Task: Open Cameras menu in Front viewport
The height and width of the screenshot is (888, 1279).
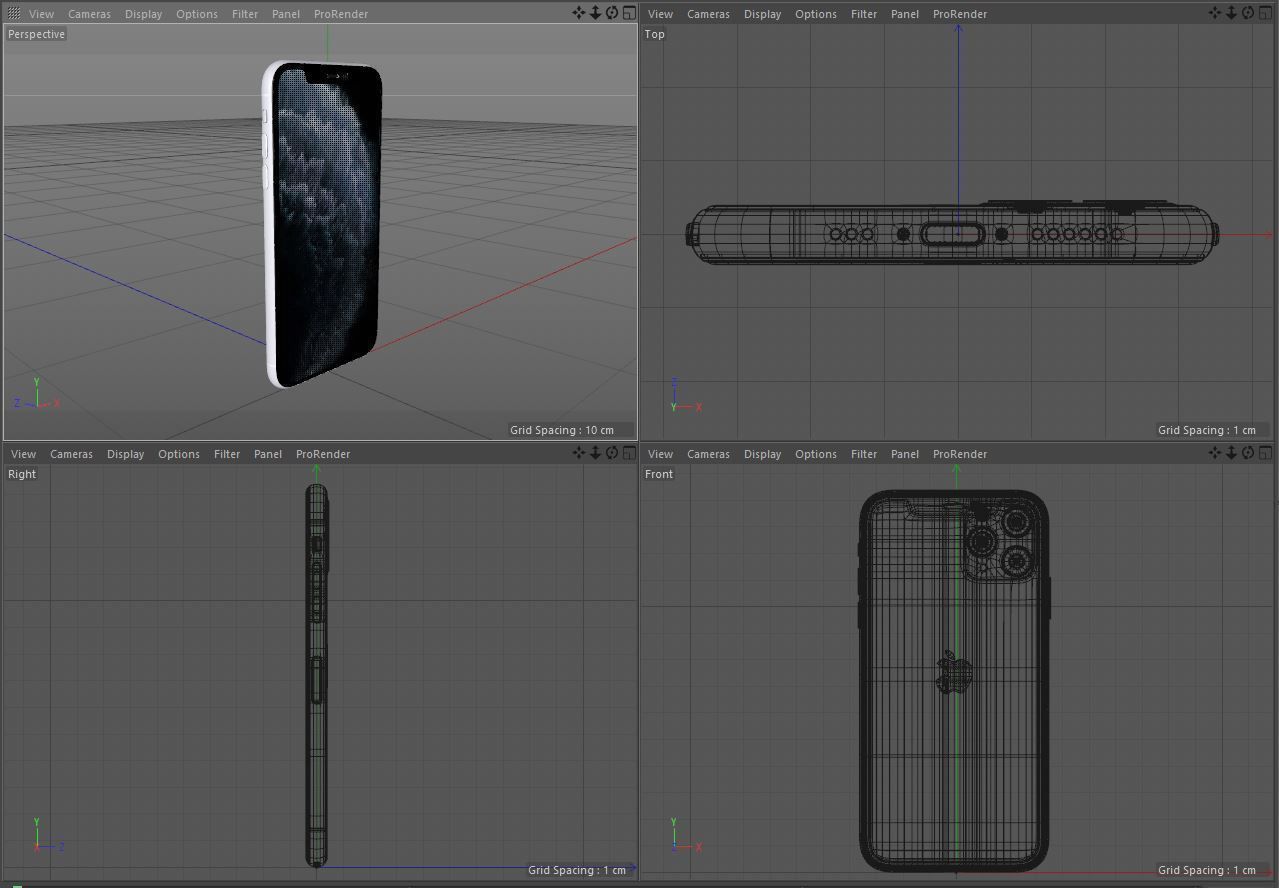Action: (x=708, y=454)
